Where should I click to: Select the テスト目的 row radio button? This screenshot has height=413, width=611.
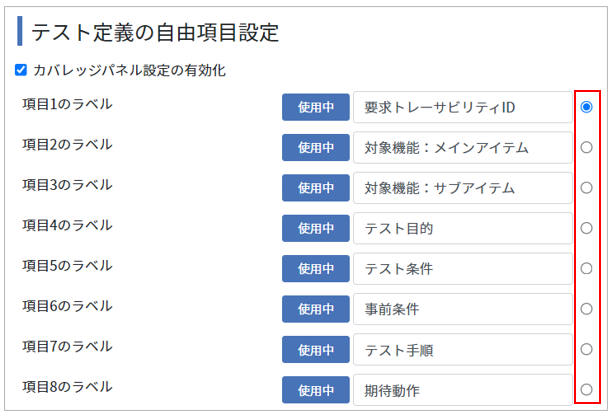click(586, 228)
